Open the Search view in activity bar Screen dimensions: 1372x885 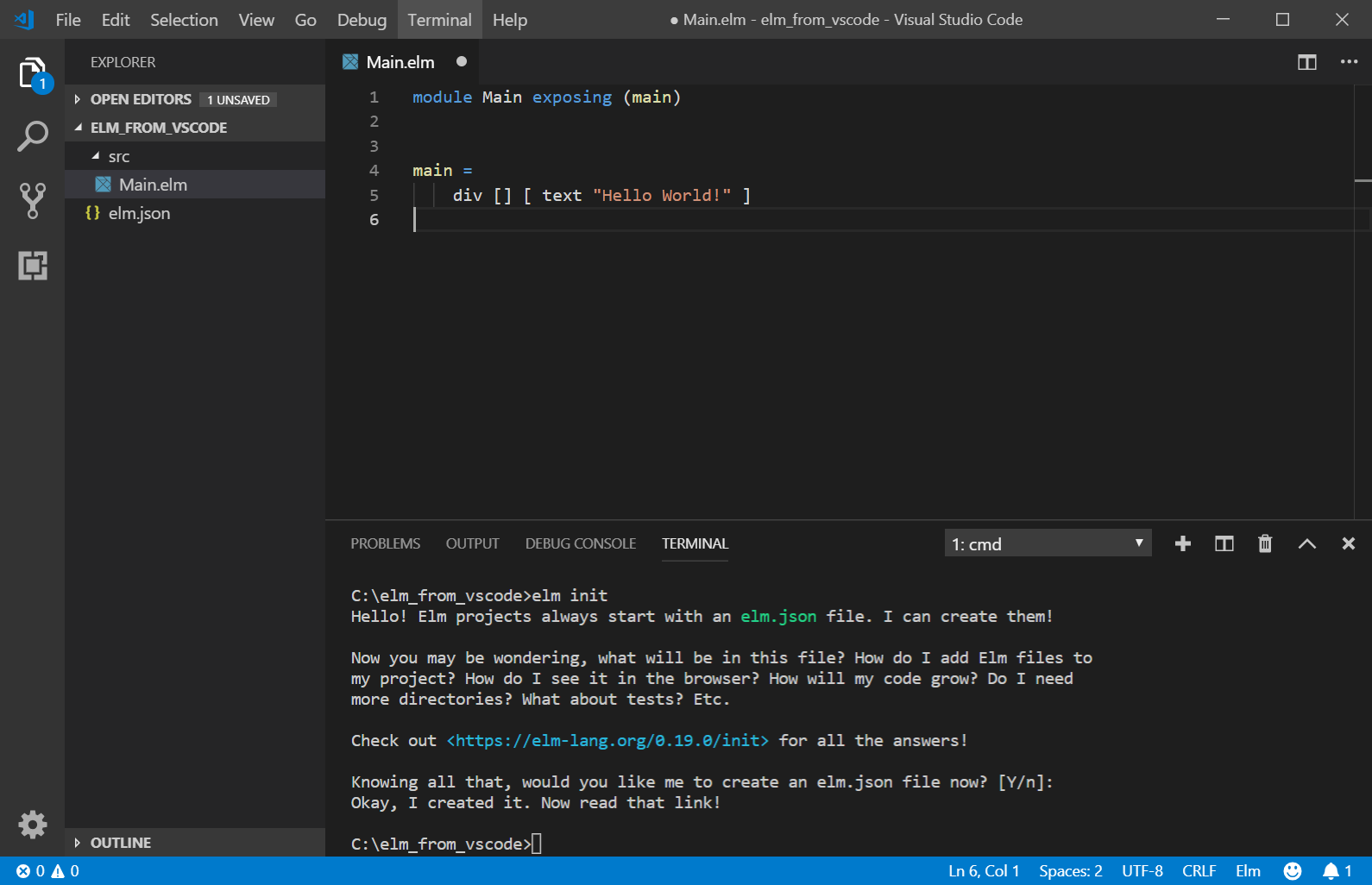(33, 136)
